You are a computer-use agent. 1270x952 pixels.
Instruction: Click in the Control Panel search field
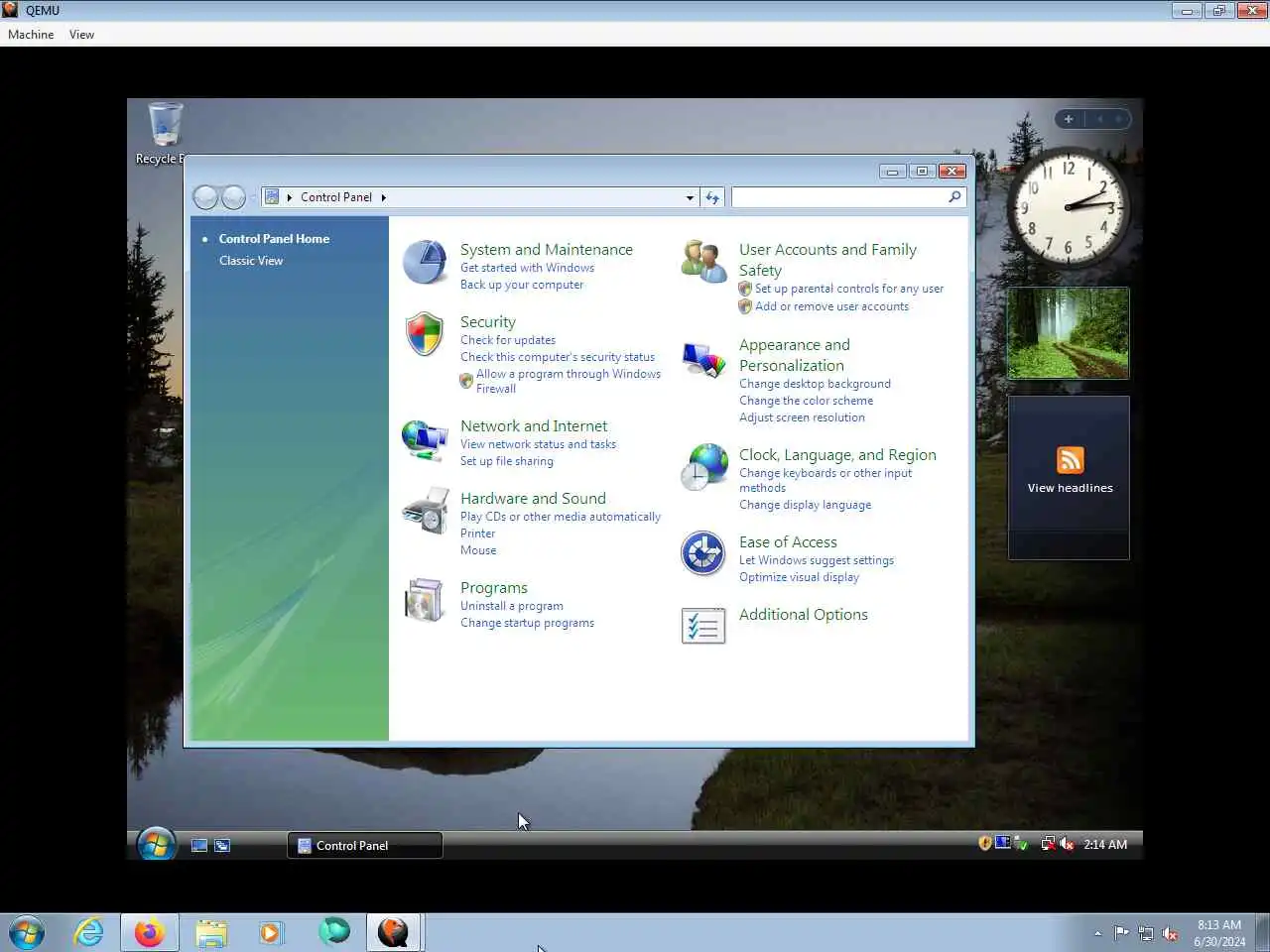(838, 197)
